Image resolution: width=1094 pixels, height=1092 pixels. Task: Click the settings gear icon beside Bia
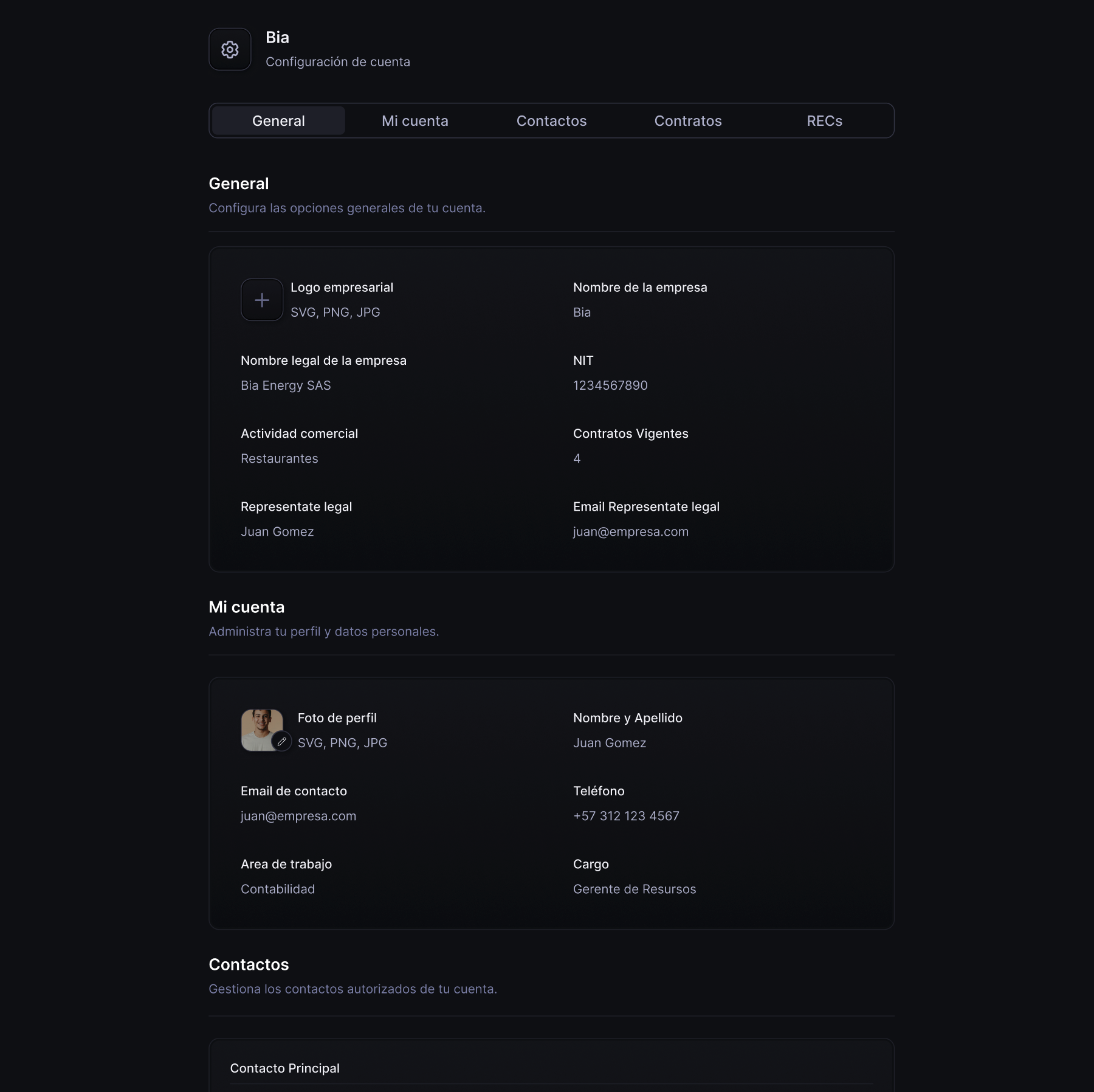point(230,49)
